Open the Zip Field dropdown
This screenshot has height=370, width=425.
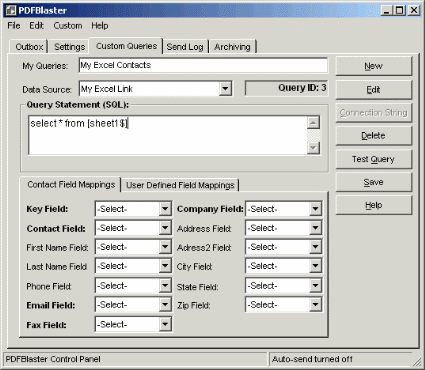pyautogui.click(x=315, y=305)
